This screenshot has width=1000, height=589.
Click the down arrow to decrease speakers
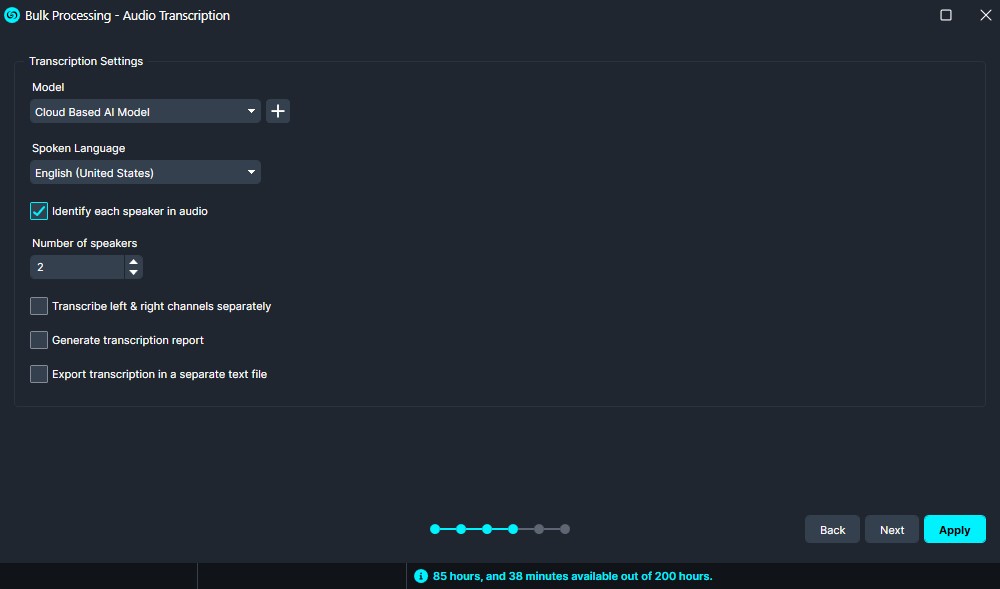tap(133, 271)
